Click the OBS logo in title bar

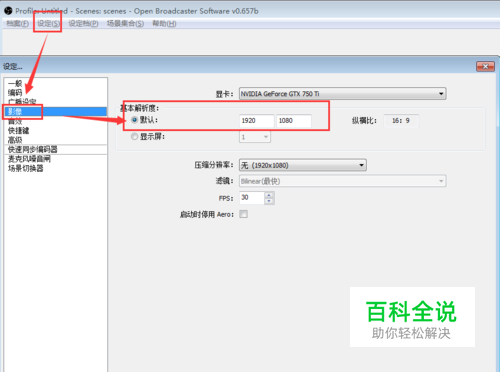[x=8, y=11]
